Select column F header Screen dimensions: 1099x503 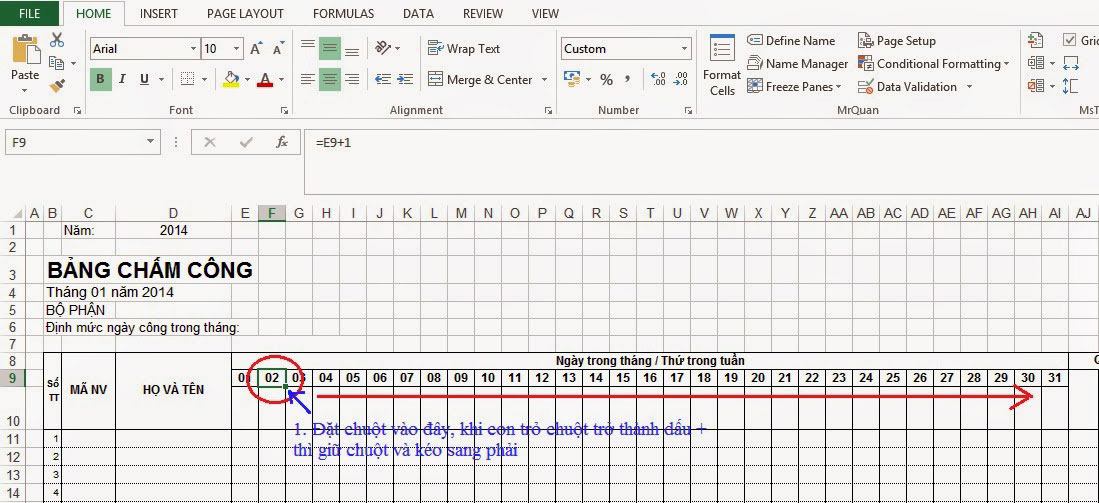tap(272, 213)
